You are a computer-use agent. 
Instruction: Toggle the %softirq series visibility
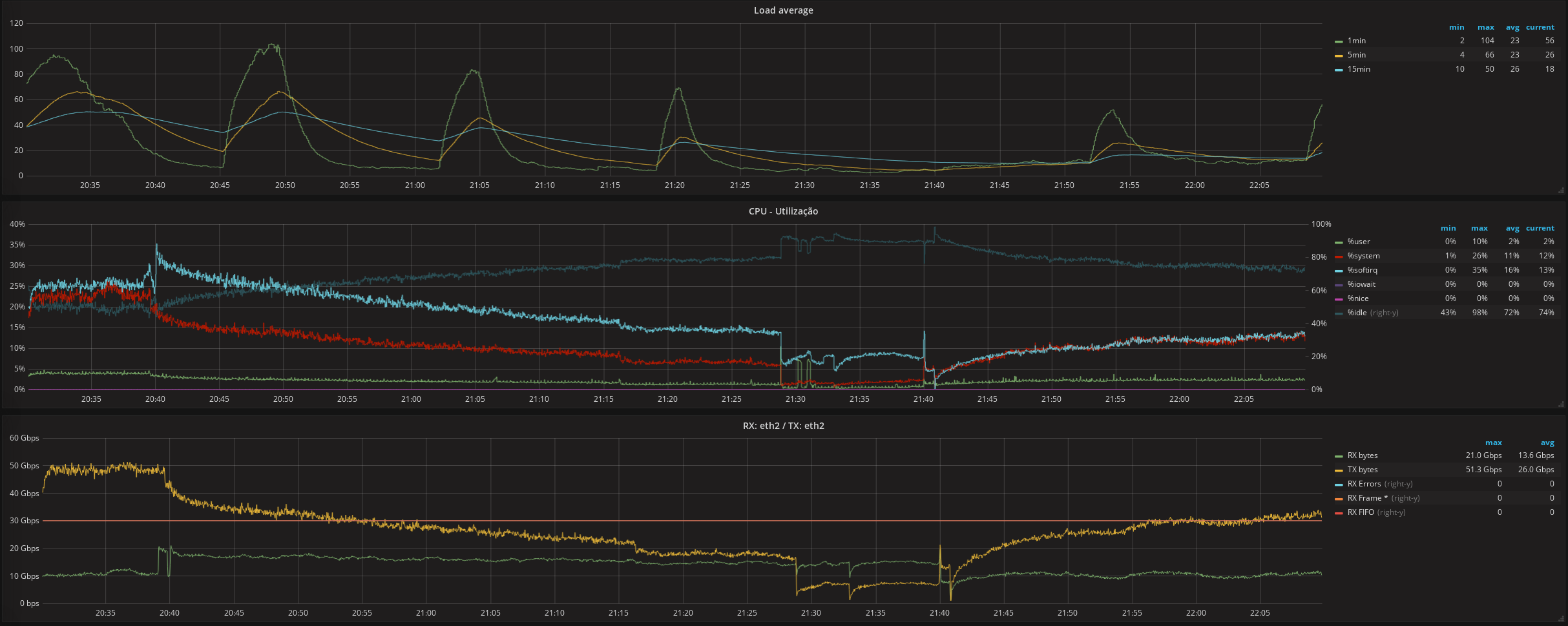[x=1362, y=270]
